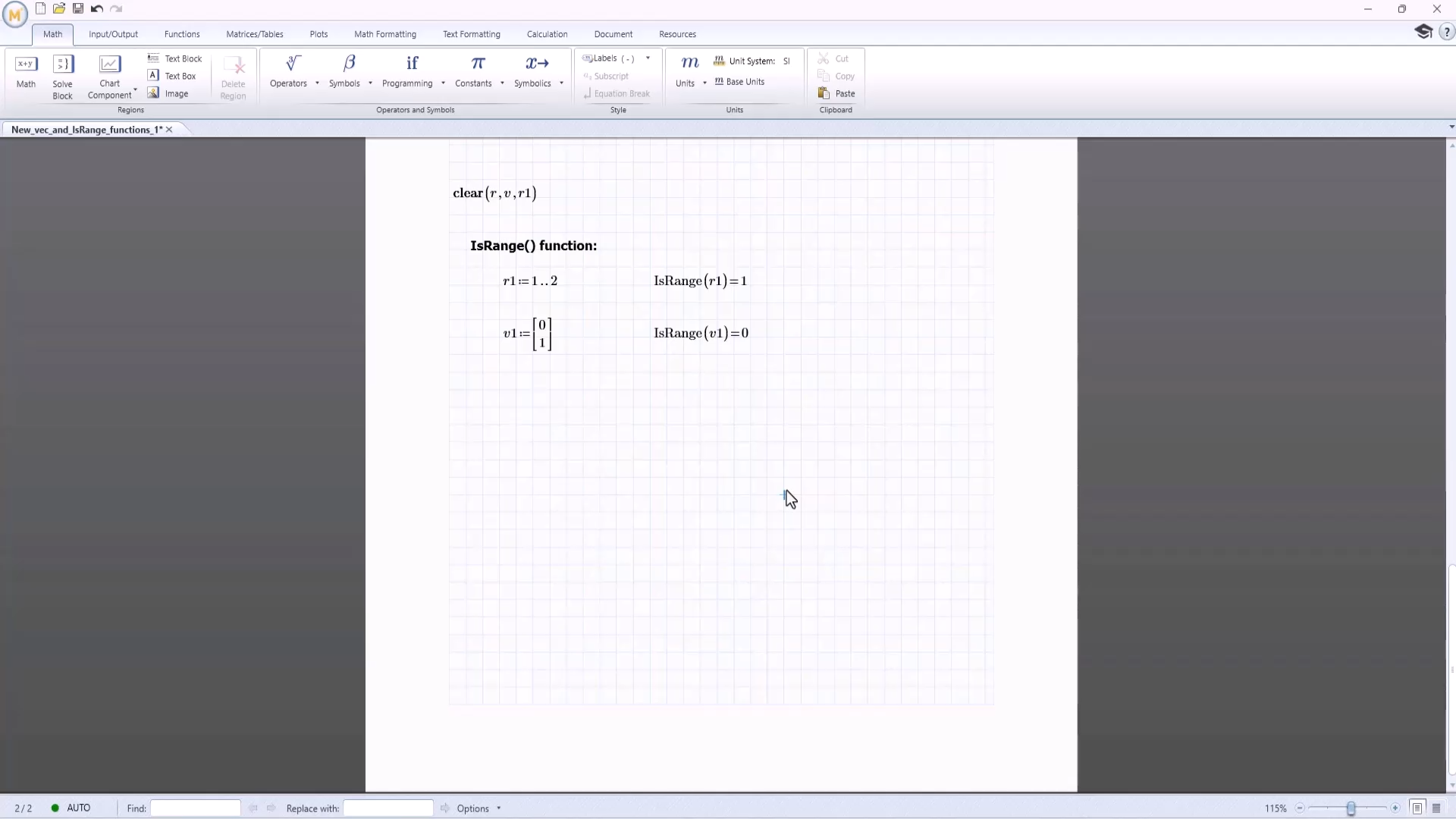Screen dimensions: 1456x819
Task: Click the zoom out minus button
Action: coord(1300,808)
